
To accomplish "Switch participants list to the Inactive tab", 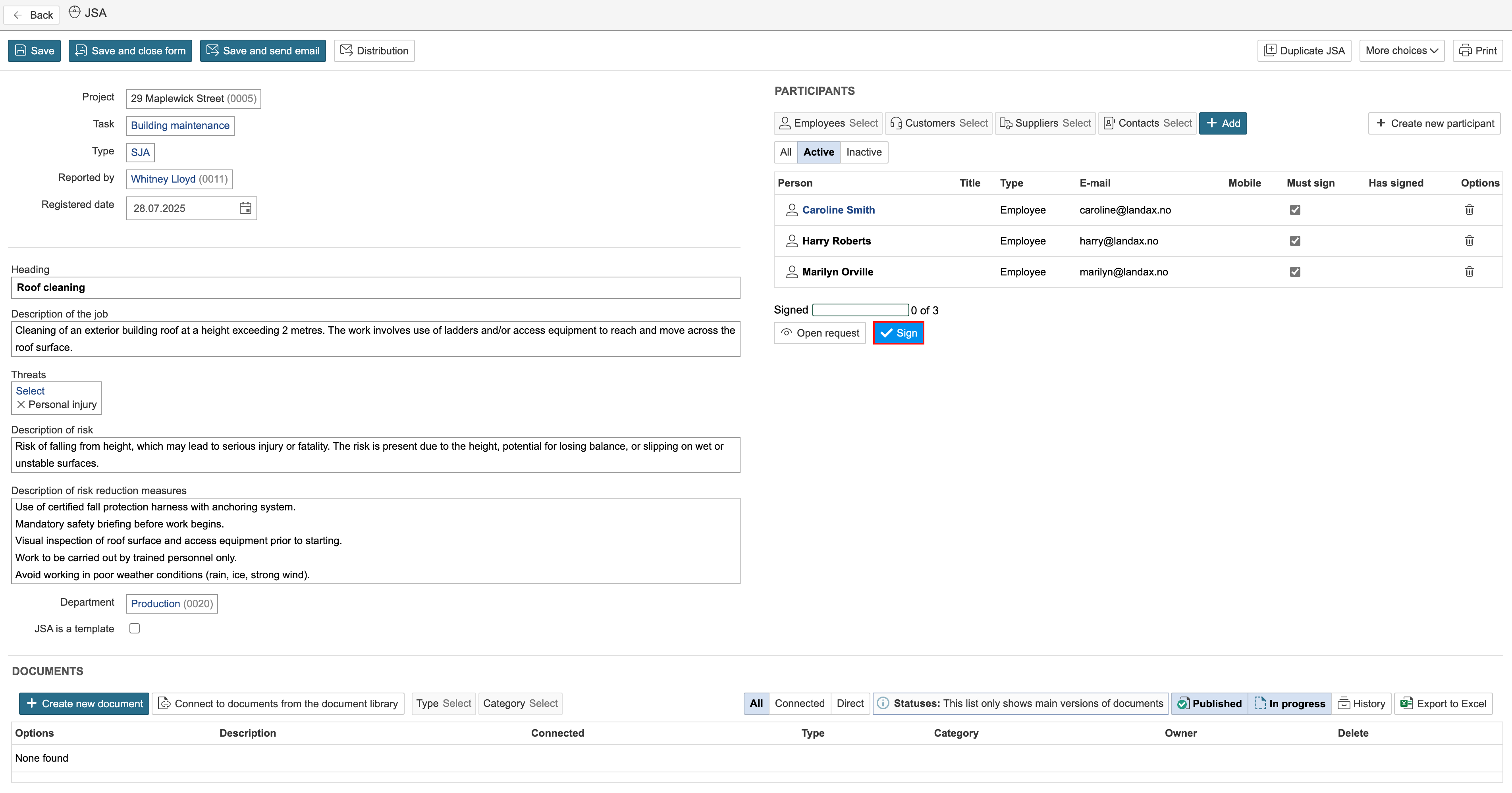I will point(864,152).
